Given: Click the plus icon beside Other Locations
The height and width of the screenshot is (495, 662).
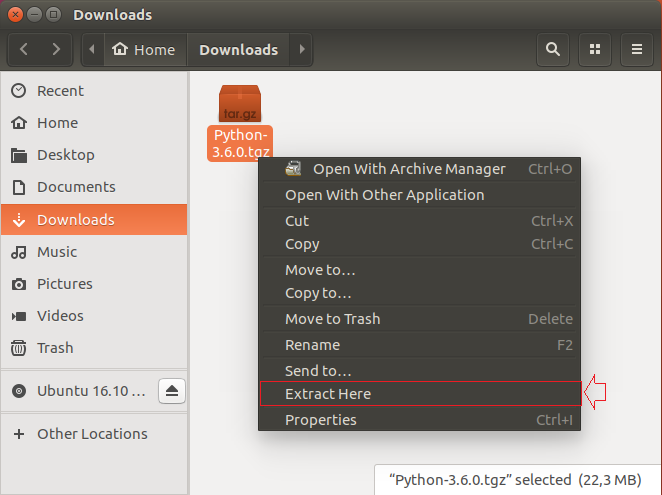Looking at the screenshot, I should tap(19, 434).
